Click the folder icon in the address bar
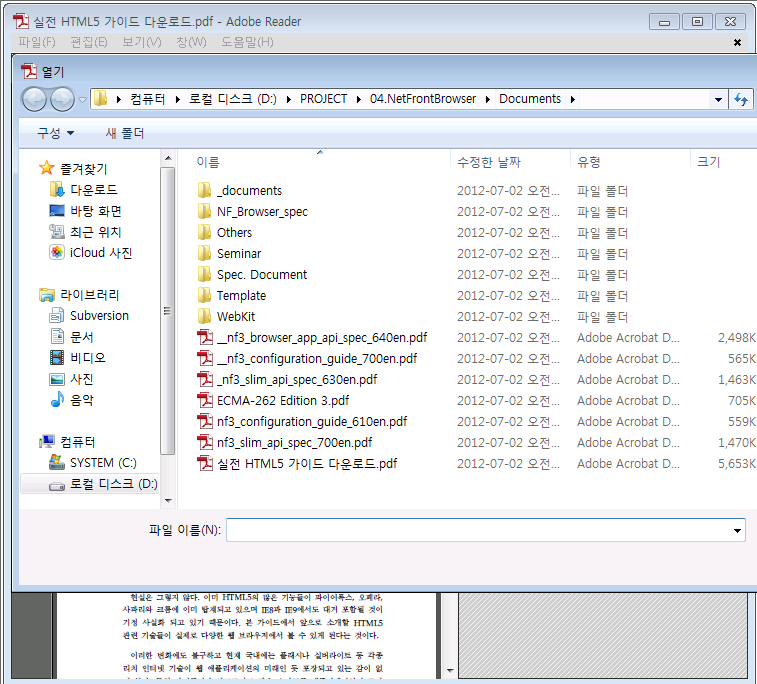The width and height of the screenshot is (757, 684). [x=100, y=99]
